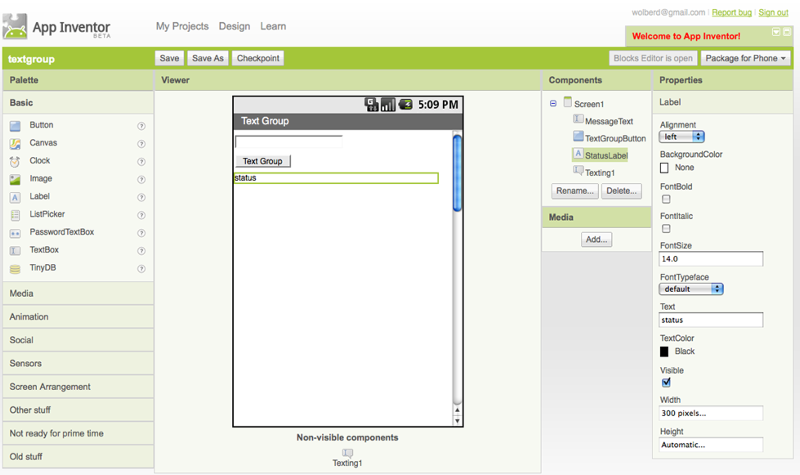Select the Label component icon in Palette
Image resolution: width=800 pixels, height=475 pixels.
click(15, 197)
